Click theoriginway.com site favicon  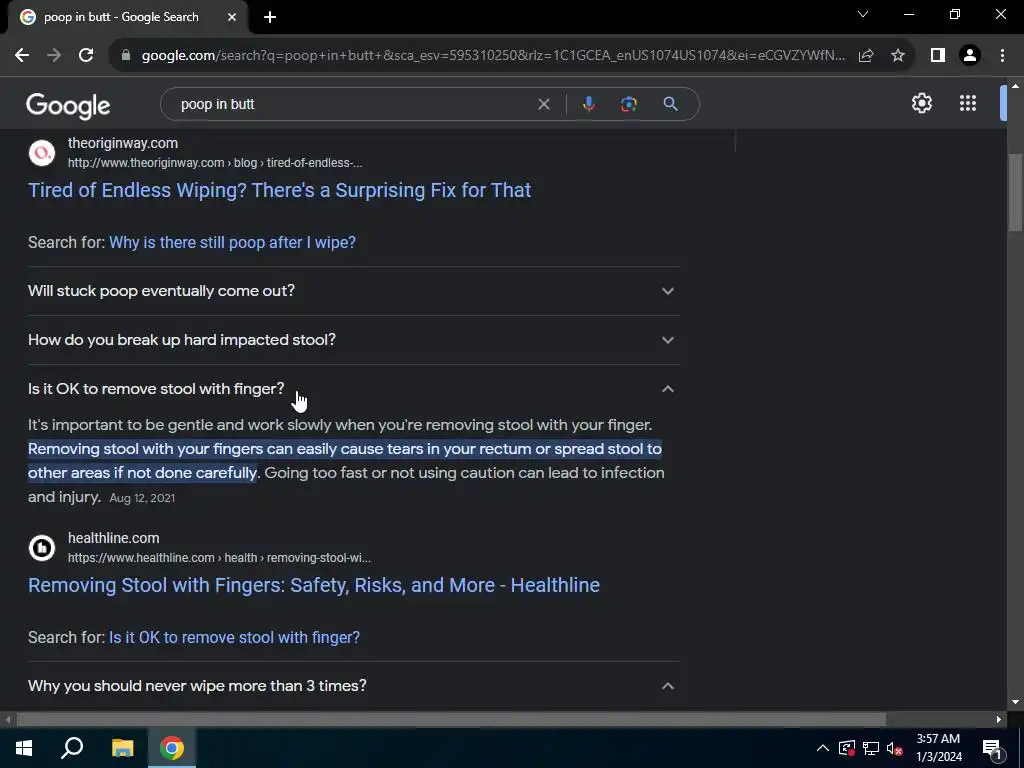[42, 153]
